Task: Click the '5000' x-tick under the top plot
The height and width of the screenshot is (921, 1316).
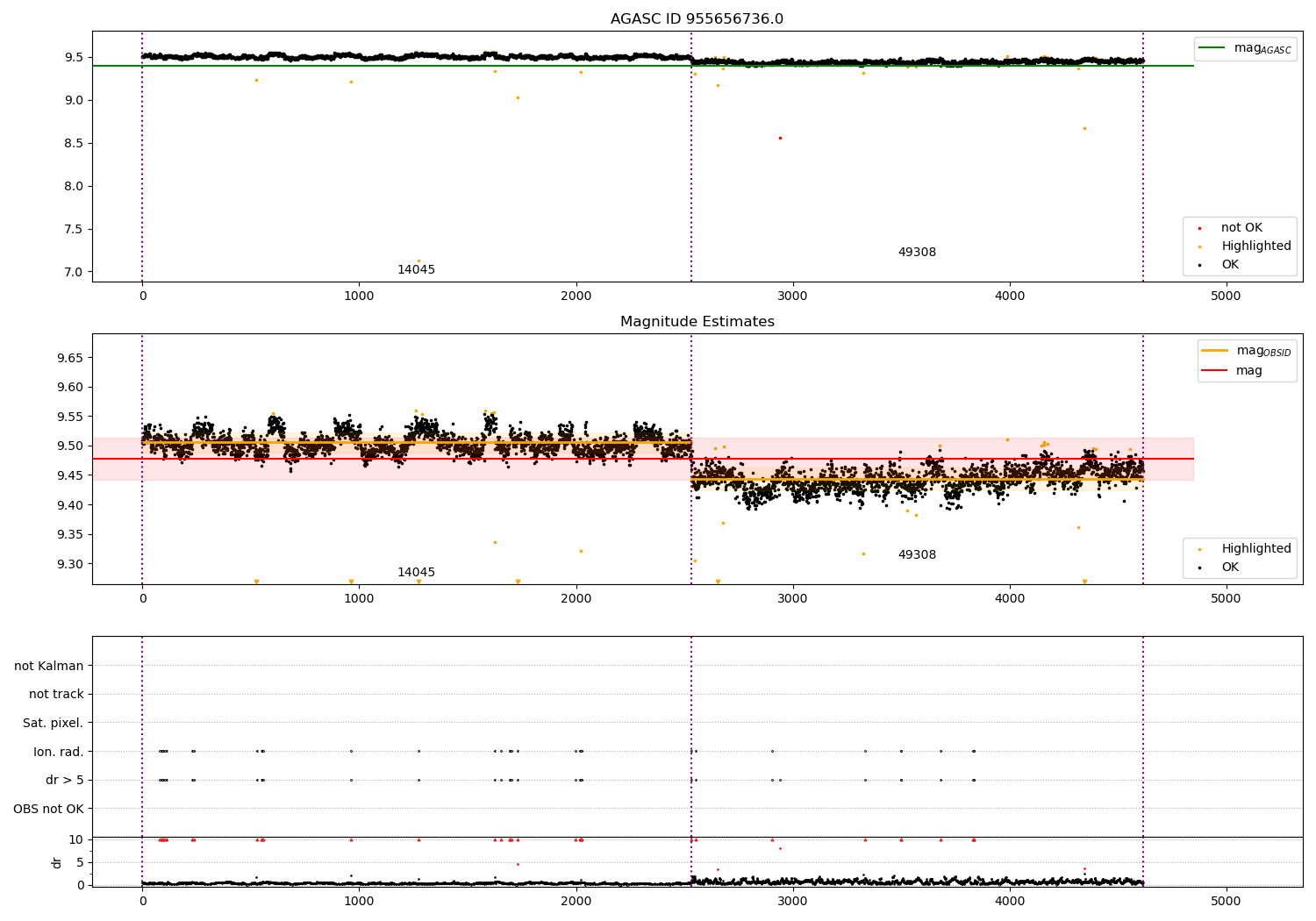Action: pyautogui.click(x=1226, y=296)
